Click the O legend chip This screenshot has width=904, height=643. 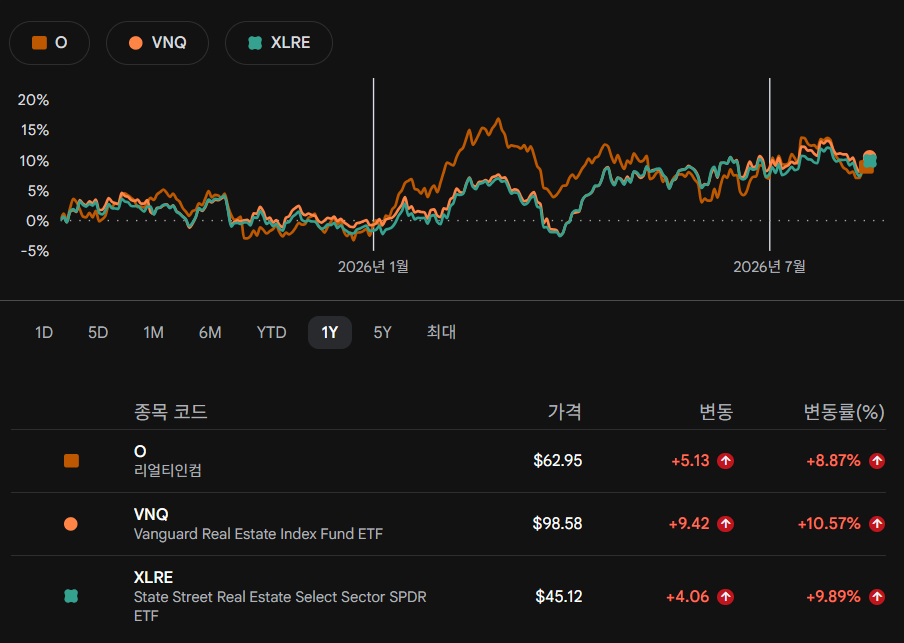click(x=50, y=43)
